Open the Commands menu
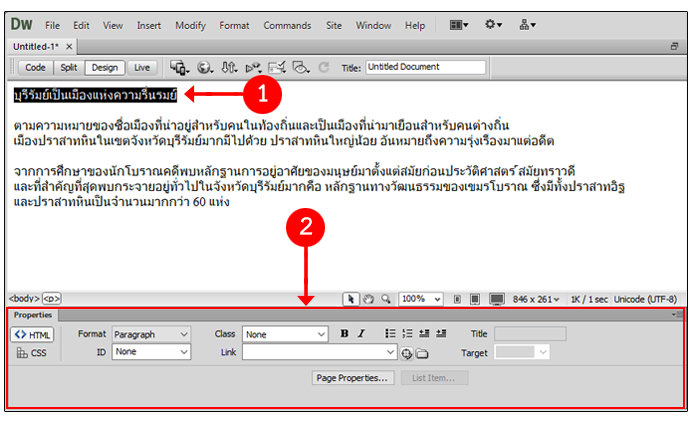This screenshot has height=425, width=691. 287,25
